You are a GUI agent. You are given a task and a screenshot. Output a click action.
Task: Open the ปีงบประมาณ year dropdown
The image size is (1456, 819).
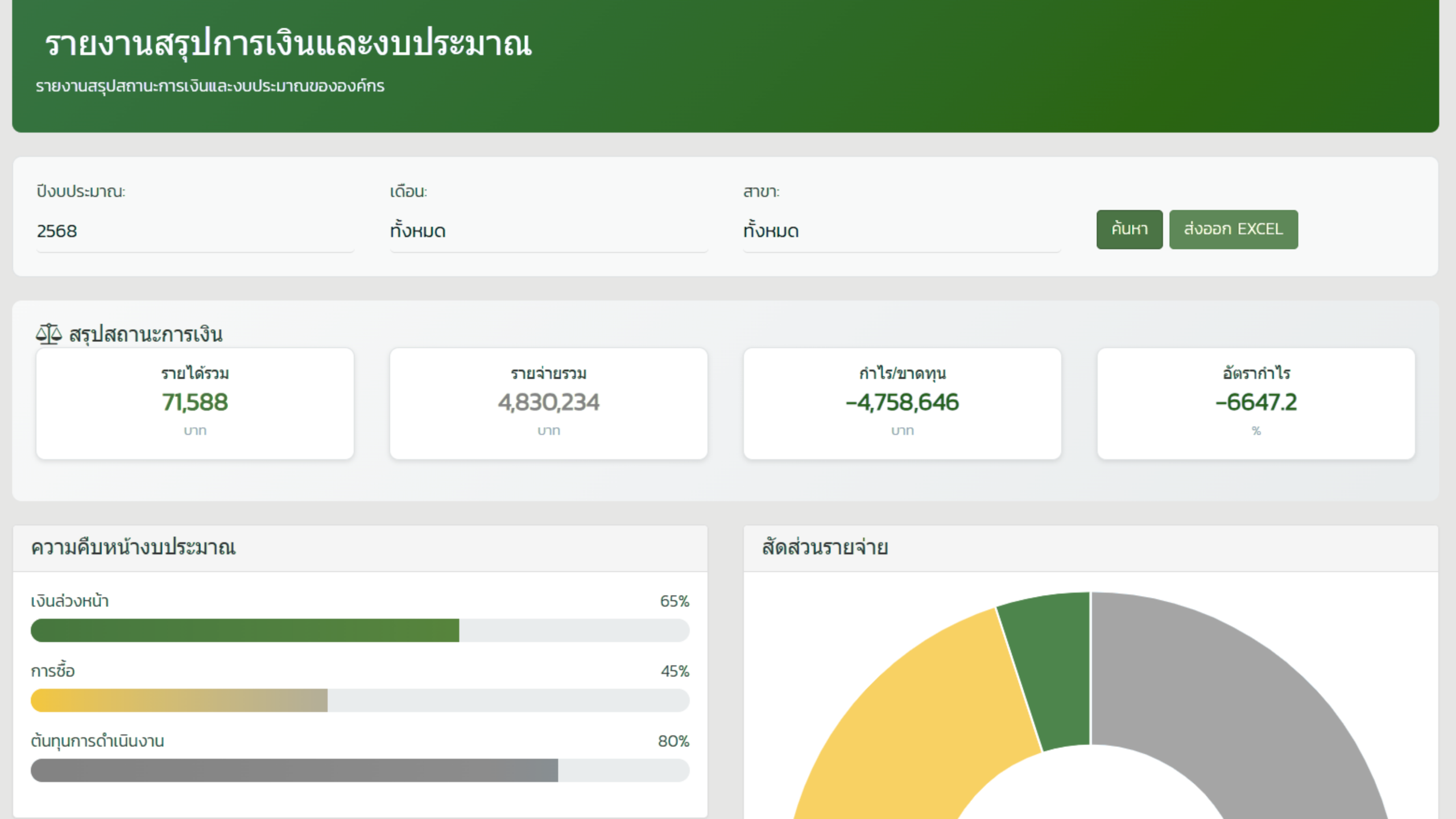[x=195, y=231]
